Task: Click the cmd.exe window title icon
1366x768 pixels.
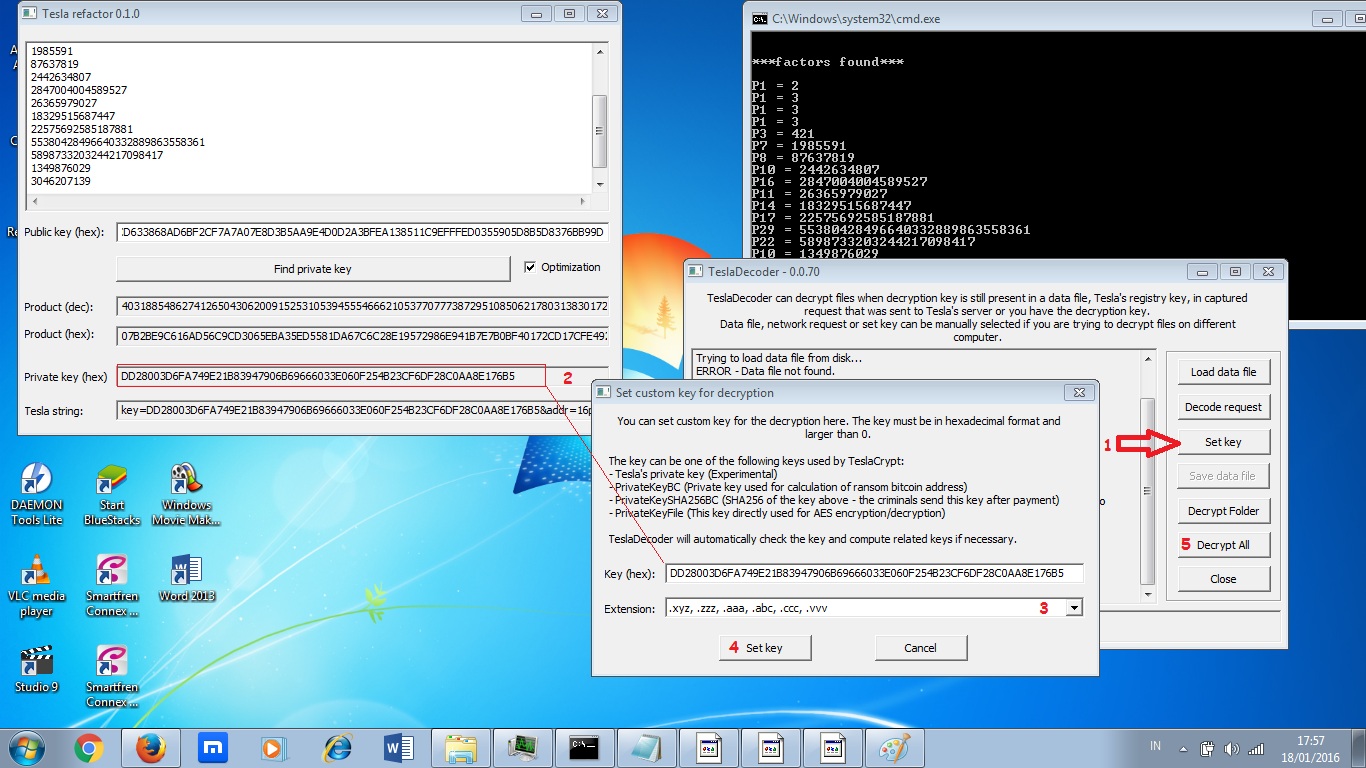Action: 760,18
